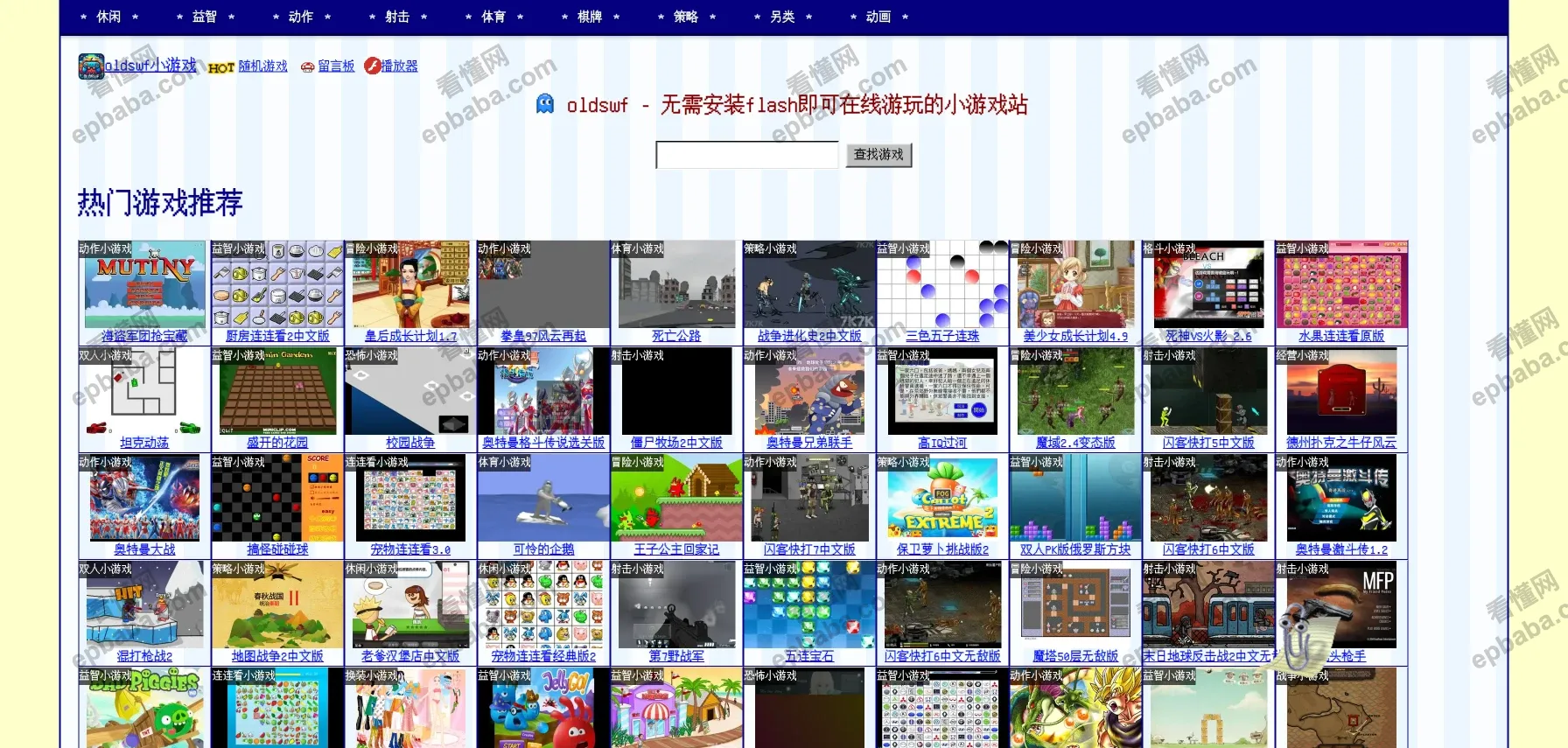The height and width of the screenshot is (748, 1568).
Task: Open the 高IQ过河 link
Action: coord(942,443)
